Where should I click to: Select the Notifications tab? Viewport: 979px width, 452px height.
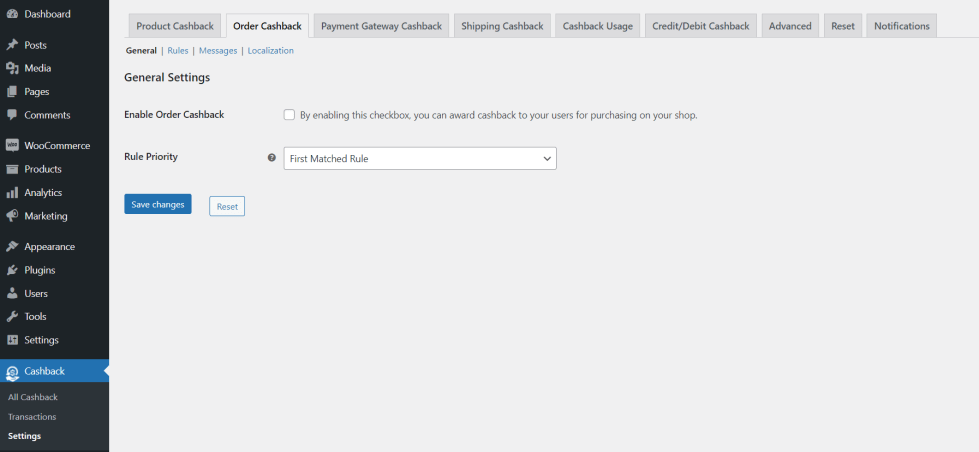point(901,26)
